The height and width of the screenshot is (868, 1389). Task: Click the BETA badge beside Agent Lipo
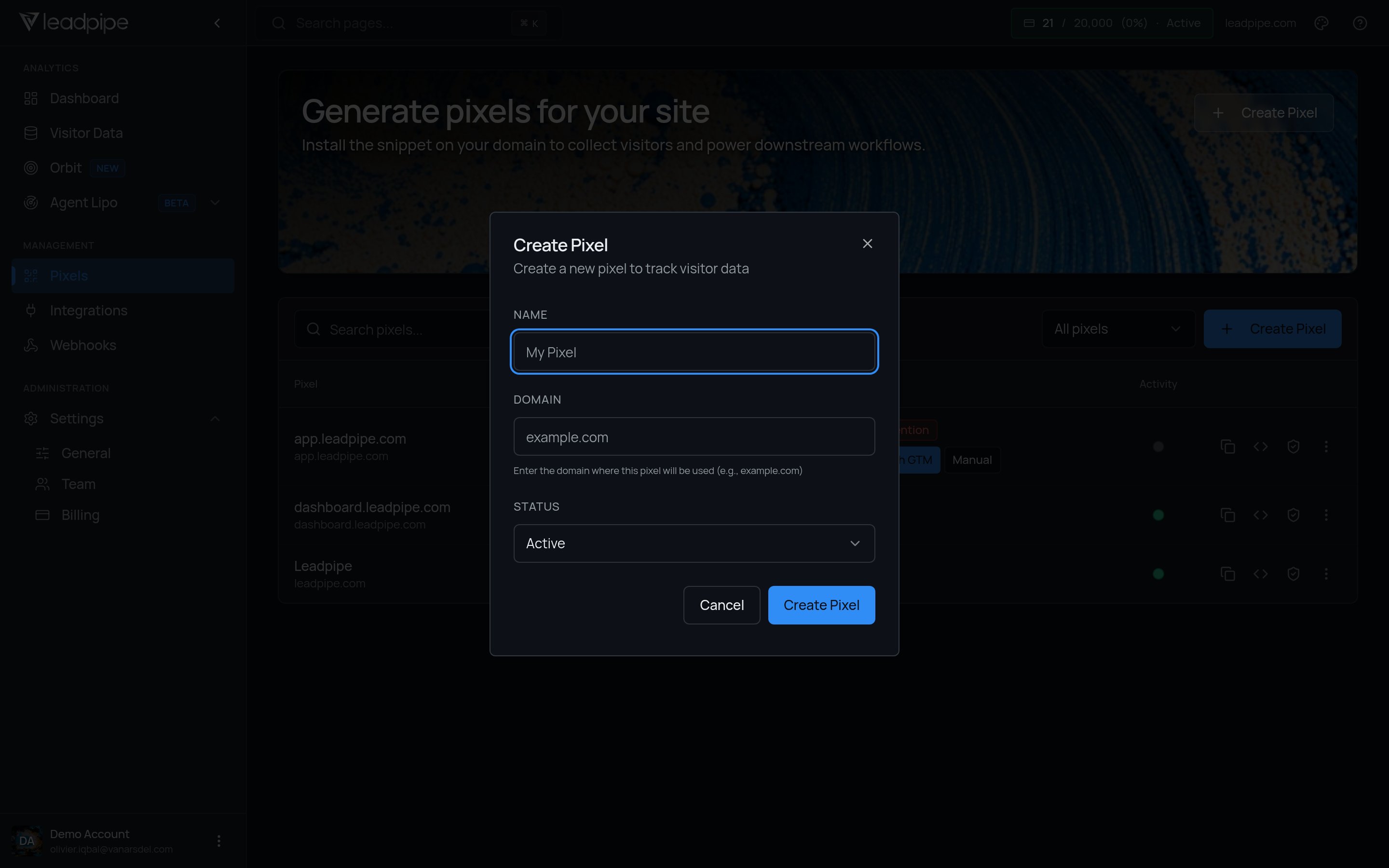coord(176,203)
